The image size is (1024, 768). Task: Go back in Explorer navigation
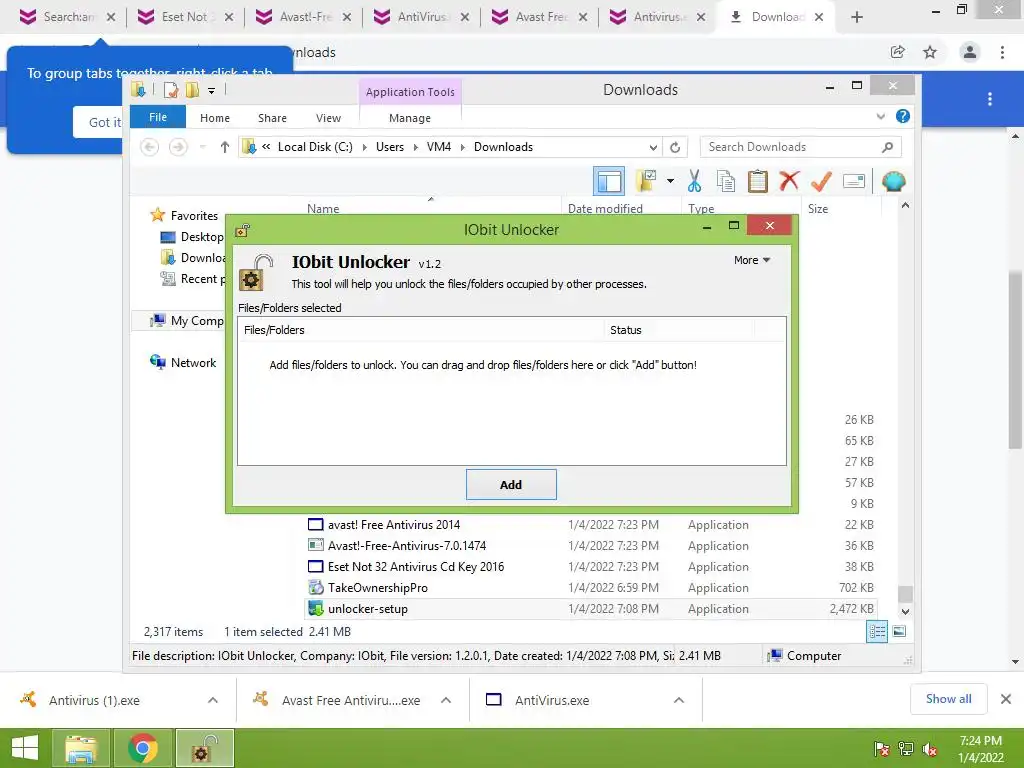point(150,147)
